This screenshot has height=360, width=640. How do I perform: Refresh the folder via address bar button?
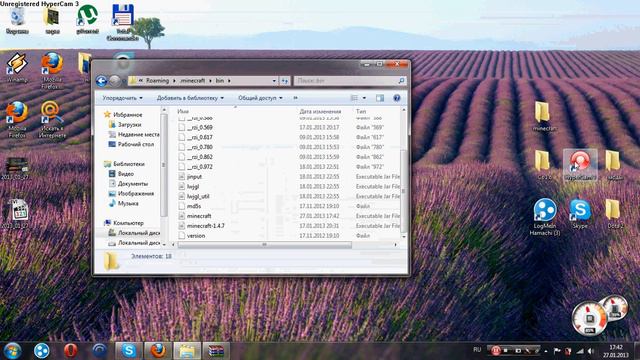coord(284,81)
